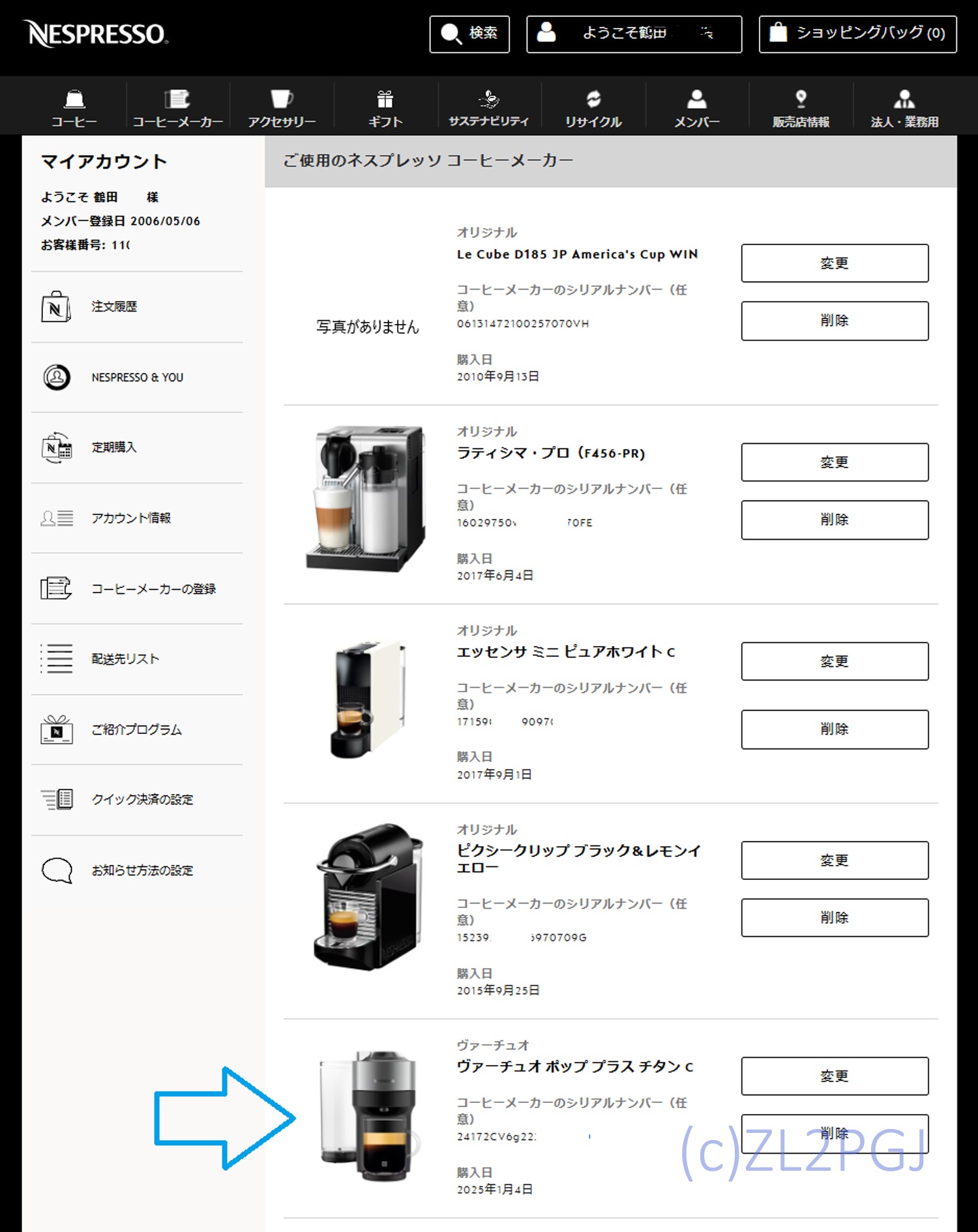978x1232 pixels.
Task: Click the Nespresso logo
Action: tap(96, 34)
